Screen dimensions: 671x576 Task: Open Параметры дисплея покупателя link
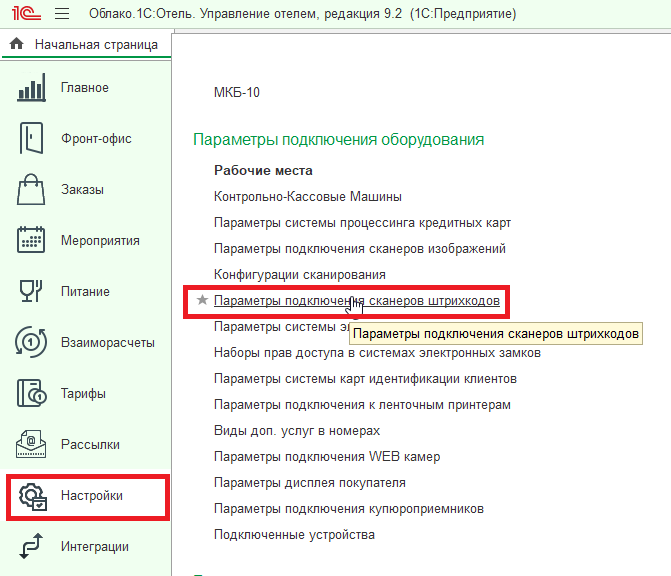[309, 483]
